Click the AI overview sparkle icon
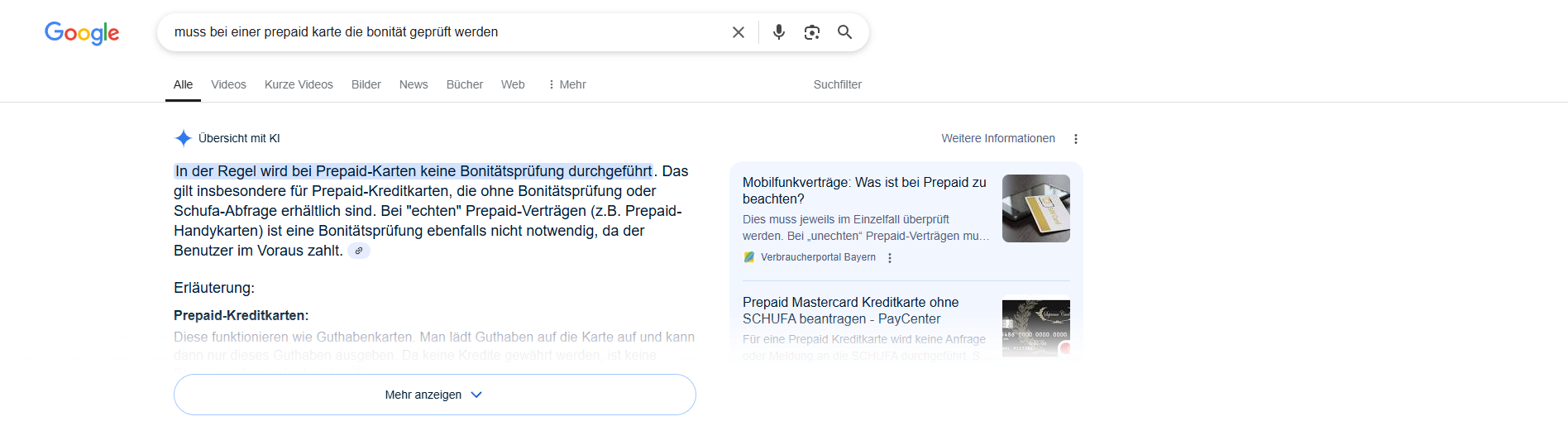This screenshot has height=426, width=1568. 184,138
